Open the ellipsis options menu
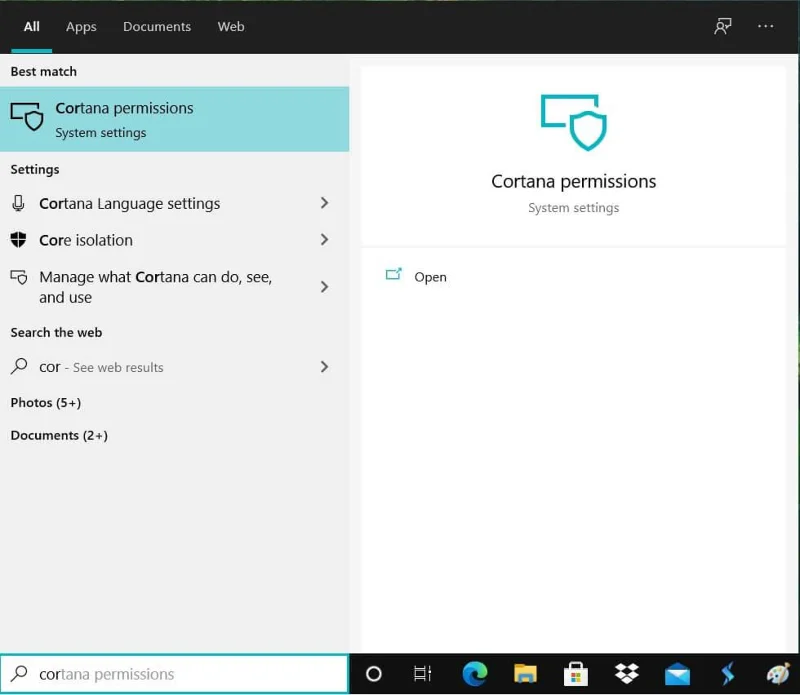800x695 pixels. tap(766, 27)
